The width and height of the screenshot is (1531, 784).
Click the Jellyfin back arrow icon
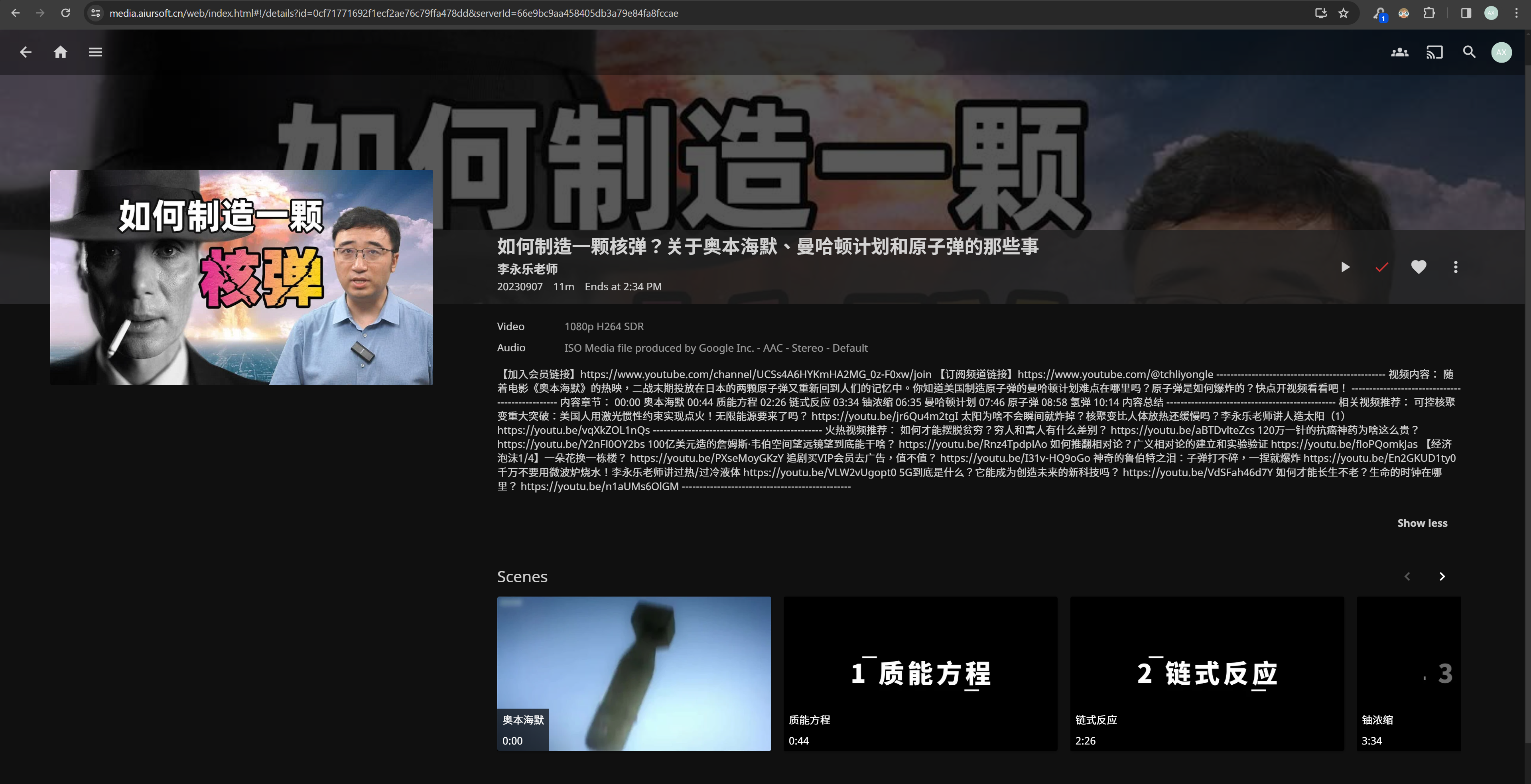point(25,52)
